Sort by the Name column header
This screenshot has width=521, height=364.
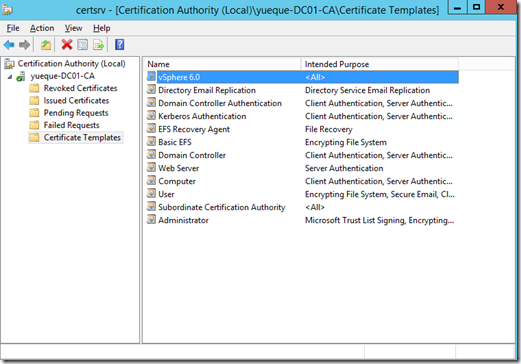[x=222, y=64]
